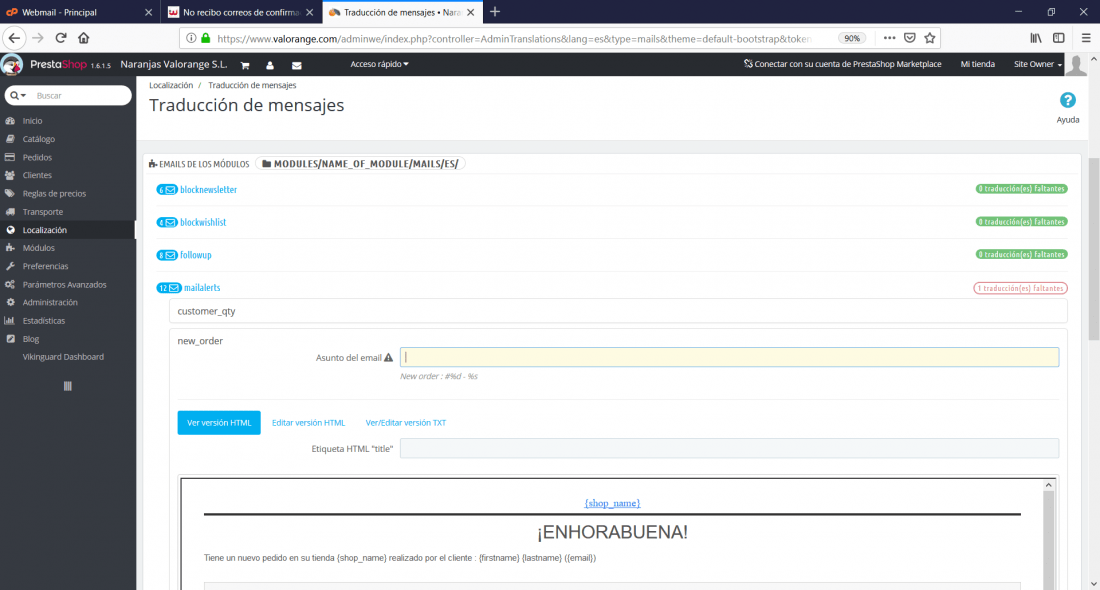The height and width of the screenshot is (590, 1100).
Task: Click the browser forward arrow
Action: click(38, 38)
